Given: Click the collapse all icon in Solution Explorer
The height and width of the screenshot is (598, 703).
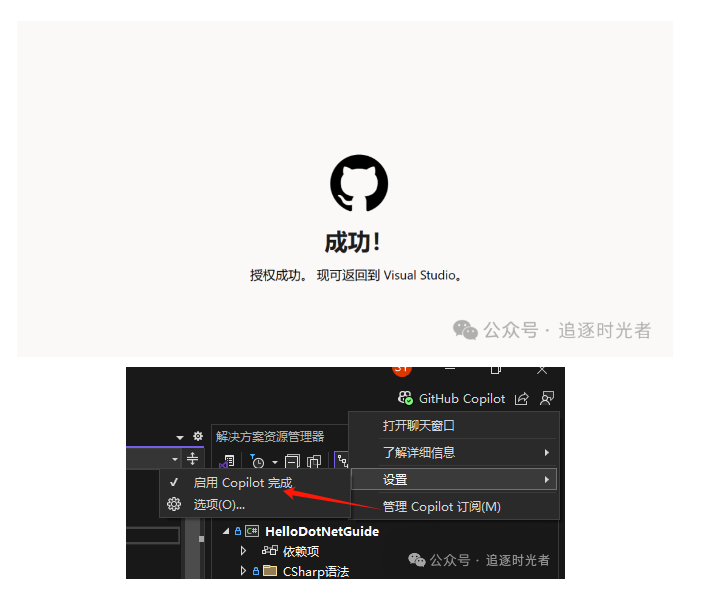Looking at the screenshot, I should 292,461.
